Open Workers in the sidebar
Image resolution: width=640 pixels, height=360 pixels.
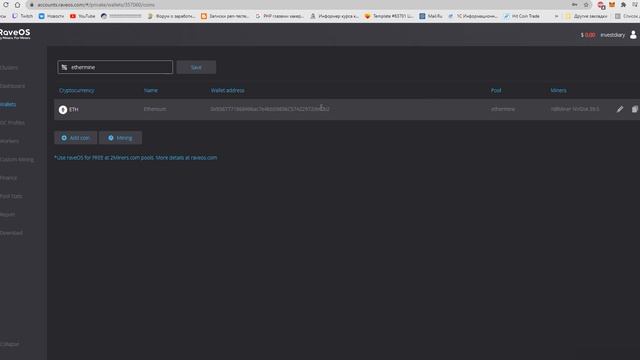(9, 141)
